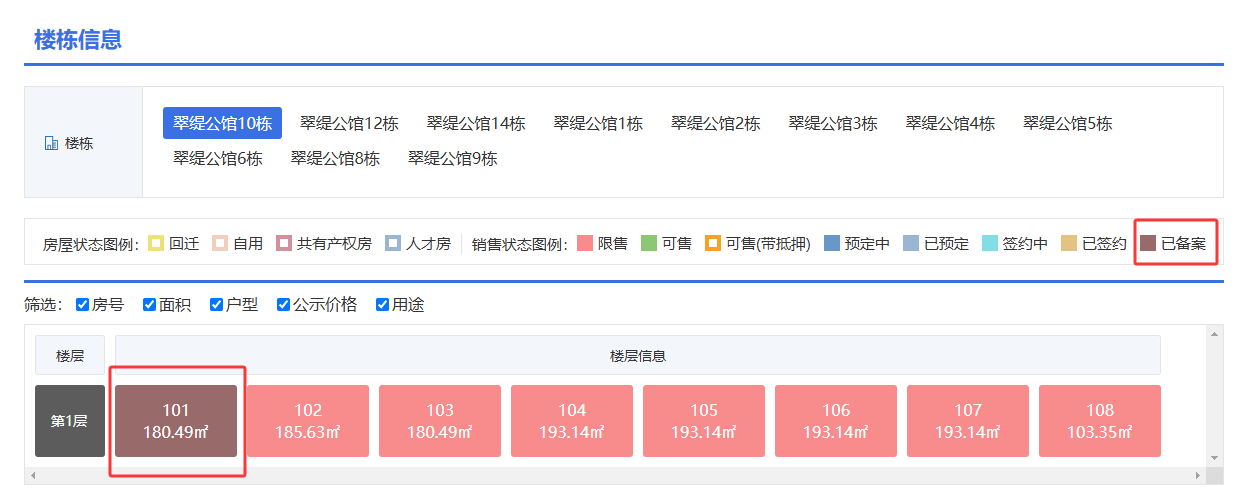Click the 人才房 legend icon
Screen dimensions: 1235x500
pos(393,243)
